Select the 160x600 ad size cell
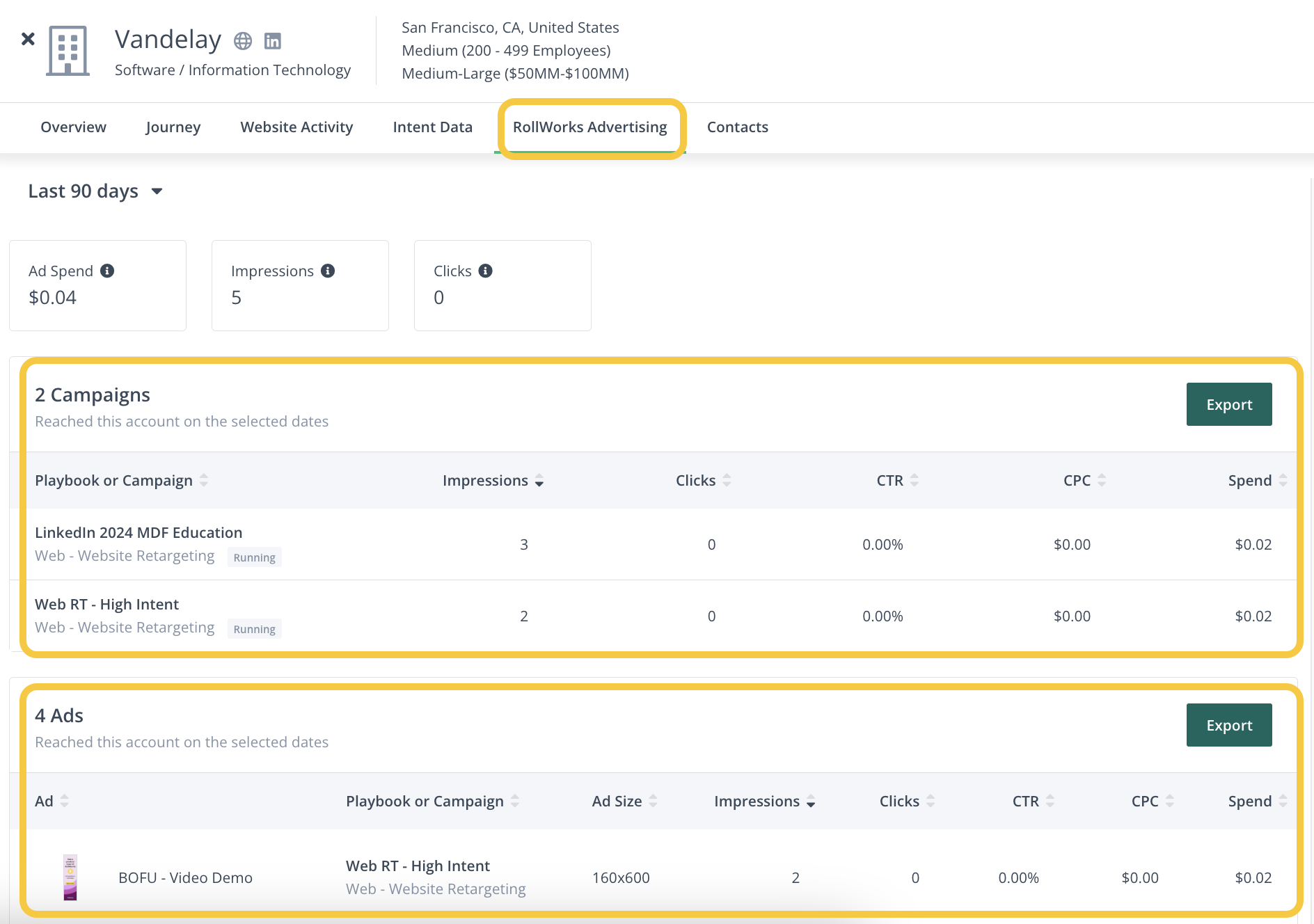This screenshot has height=924, width=1314. (x=621, y=877)
